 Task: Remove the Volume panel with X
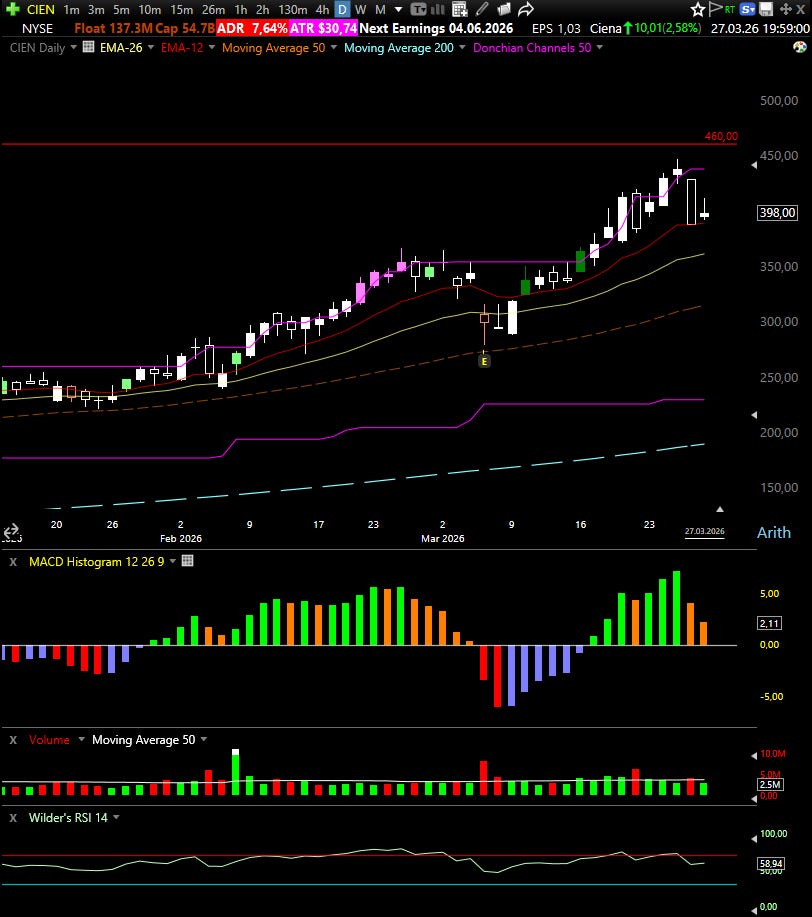click(x=13, y=740)
